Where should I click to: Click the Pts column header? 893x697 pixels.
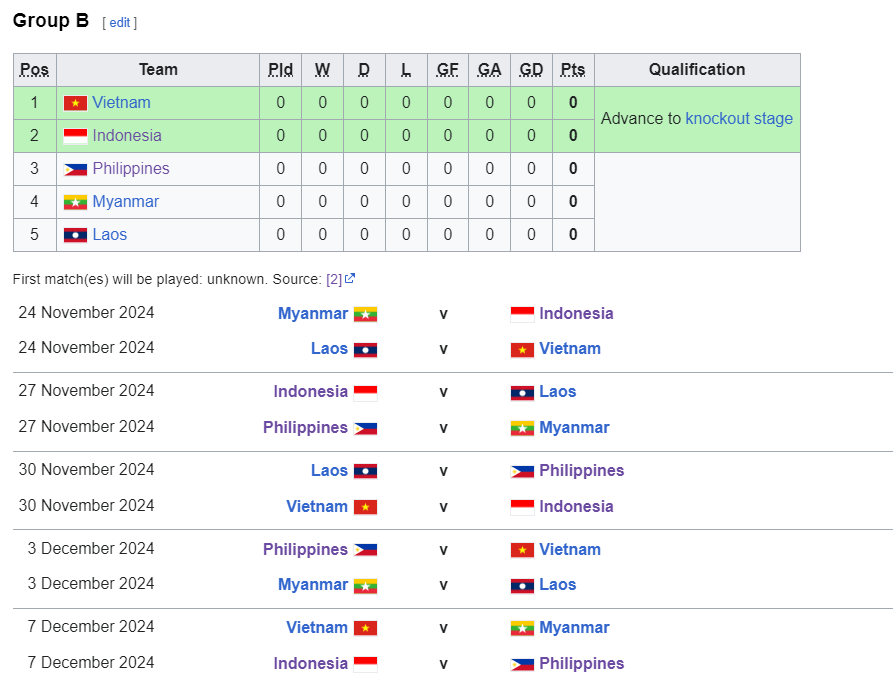tap(573, 70)
